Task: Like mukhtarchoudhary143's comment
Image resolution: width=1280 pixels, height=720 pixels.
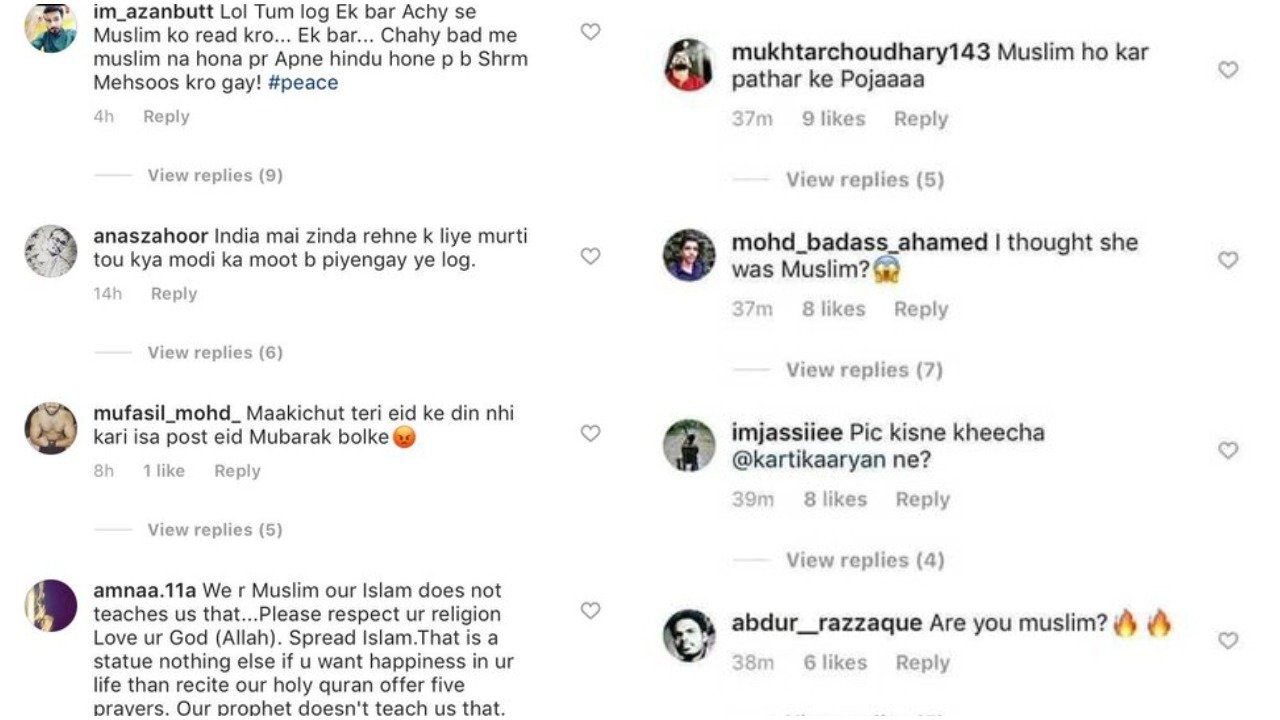Action: coord(1227,70)
